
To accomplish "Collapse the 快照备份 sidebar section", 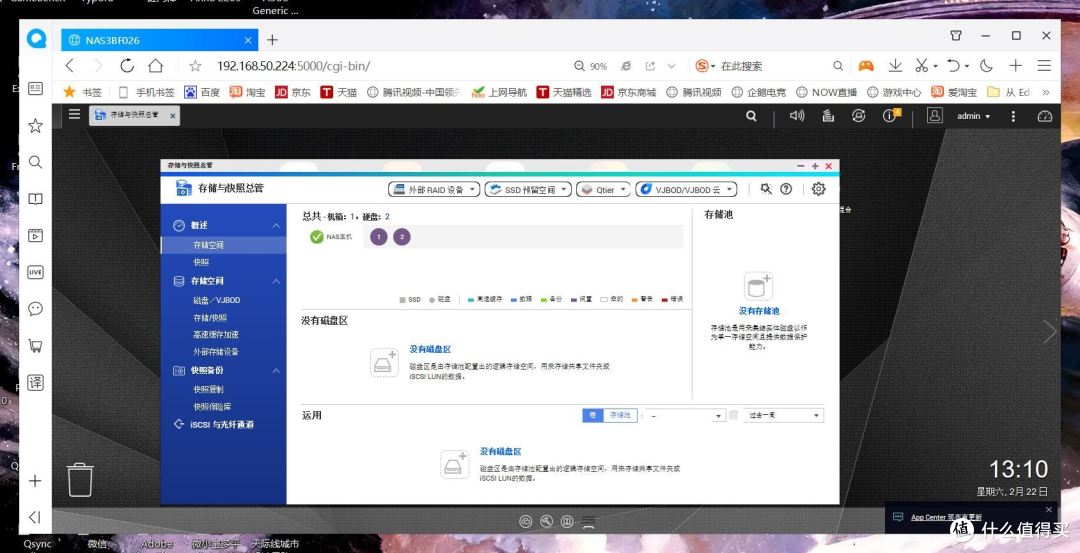I will (x=276, y=371).
